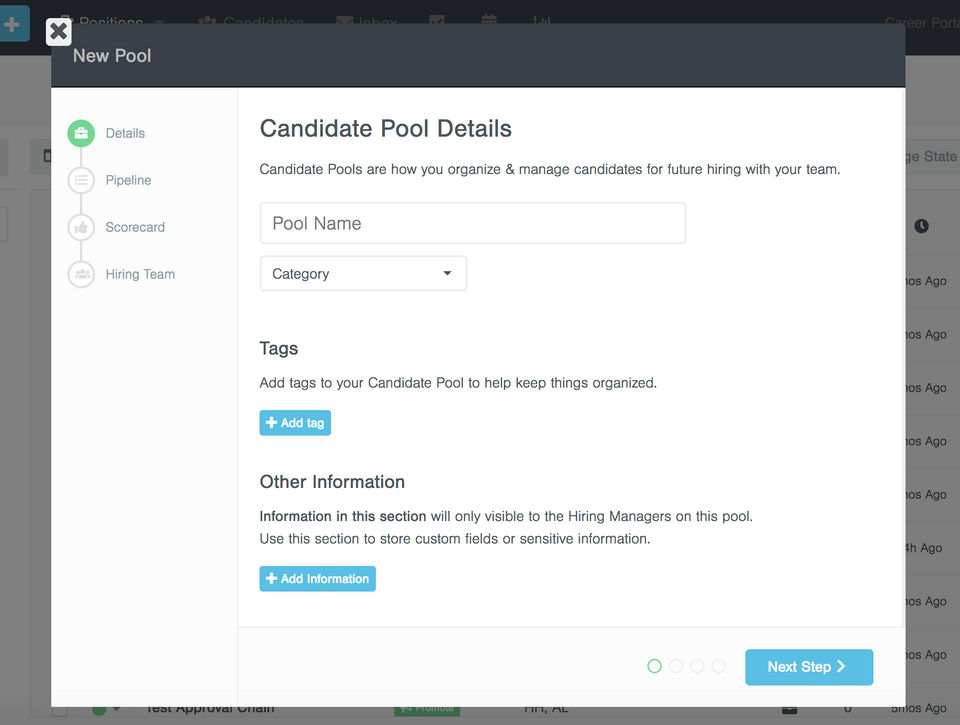Select the third step indicator dot
This screenshot has width=960, height=725.
[697, 666]
